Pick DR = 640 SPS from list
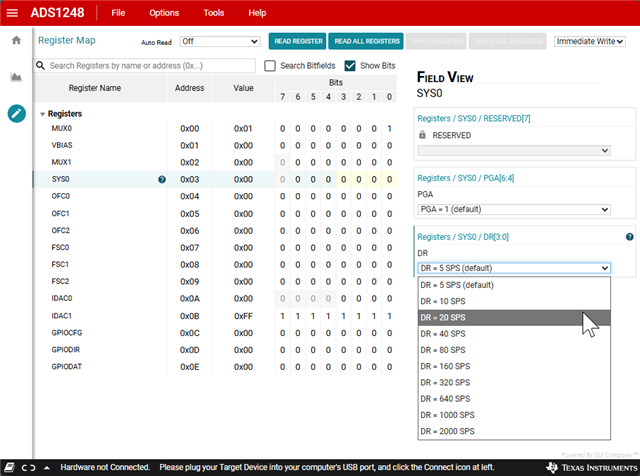Image resolution: width=640 pixels, height=476 pixels. click(514, 399)
